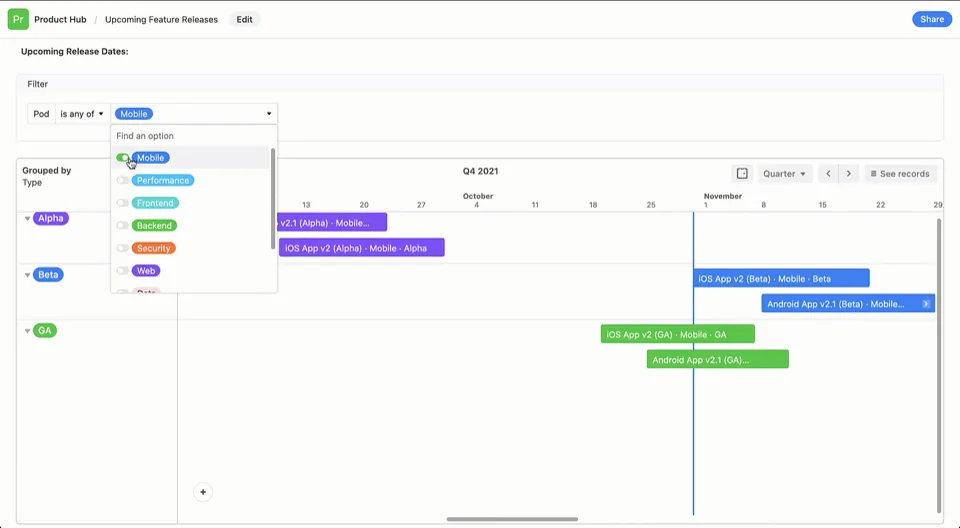The image size is (960, 528).
Task: Collapse the GA group
Action: [x=28, y=331]
